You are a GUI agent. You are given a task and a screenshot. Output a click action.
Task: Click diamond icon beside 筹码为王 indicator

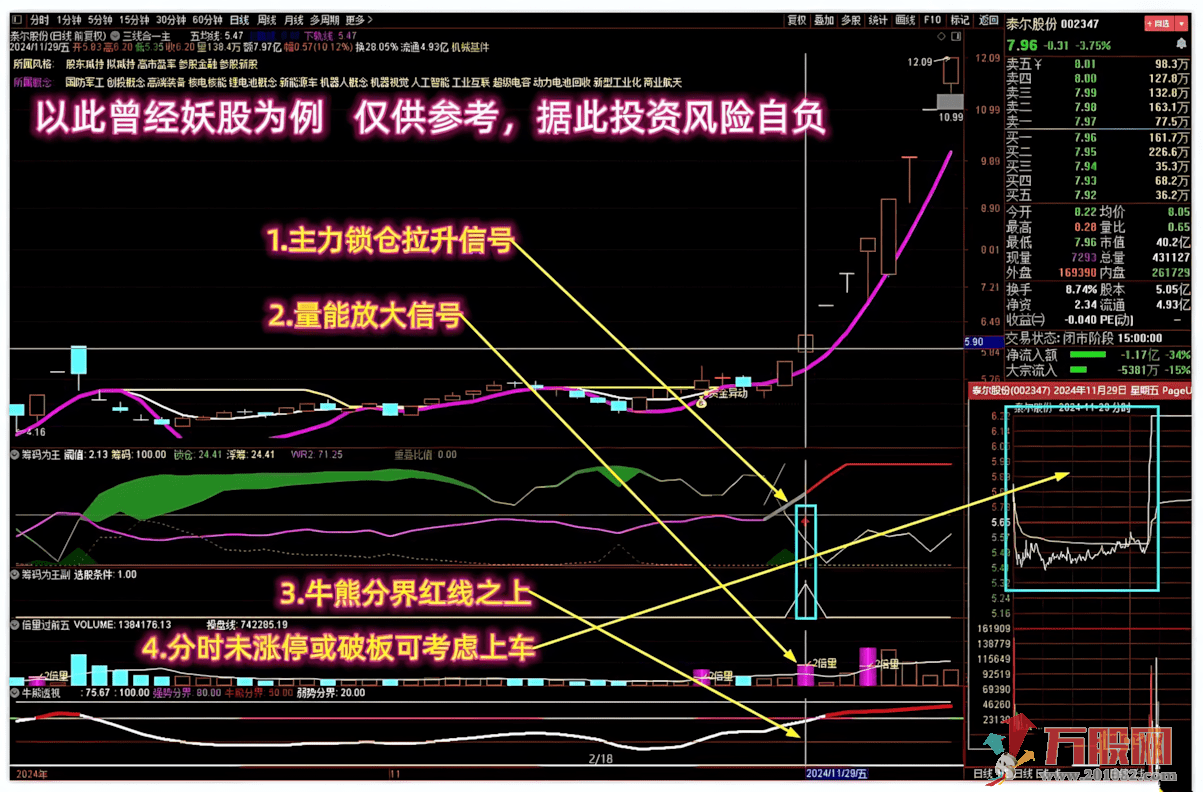[x=14, y=455]
